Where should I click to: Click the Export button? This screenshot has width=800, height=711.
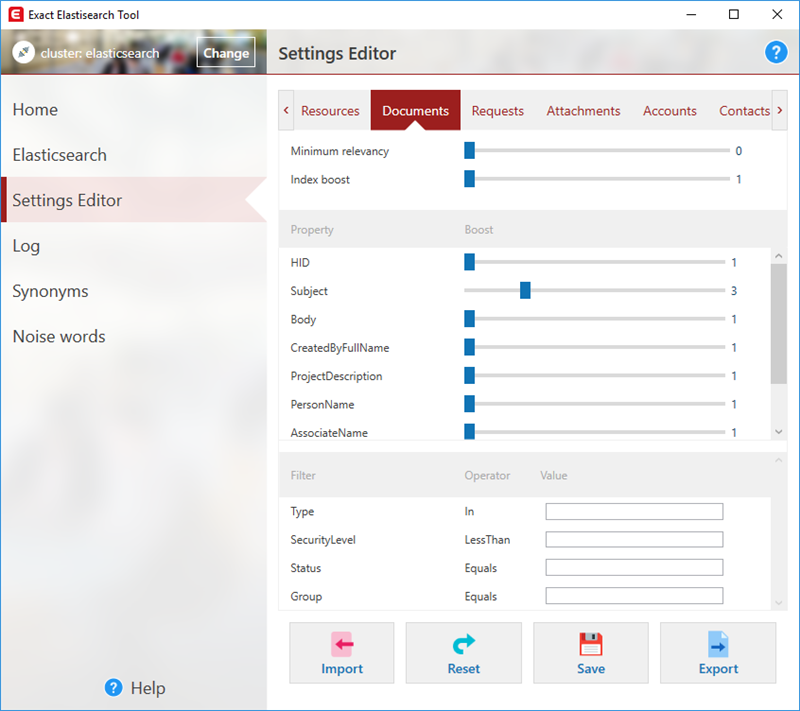tap(718, 652)
